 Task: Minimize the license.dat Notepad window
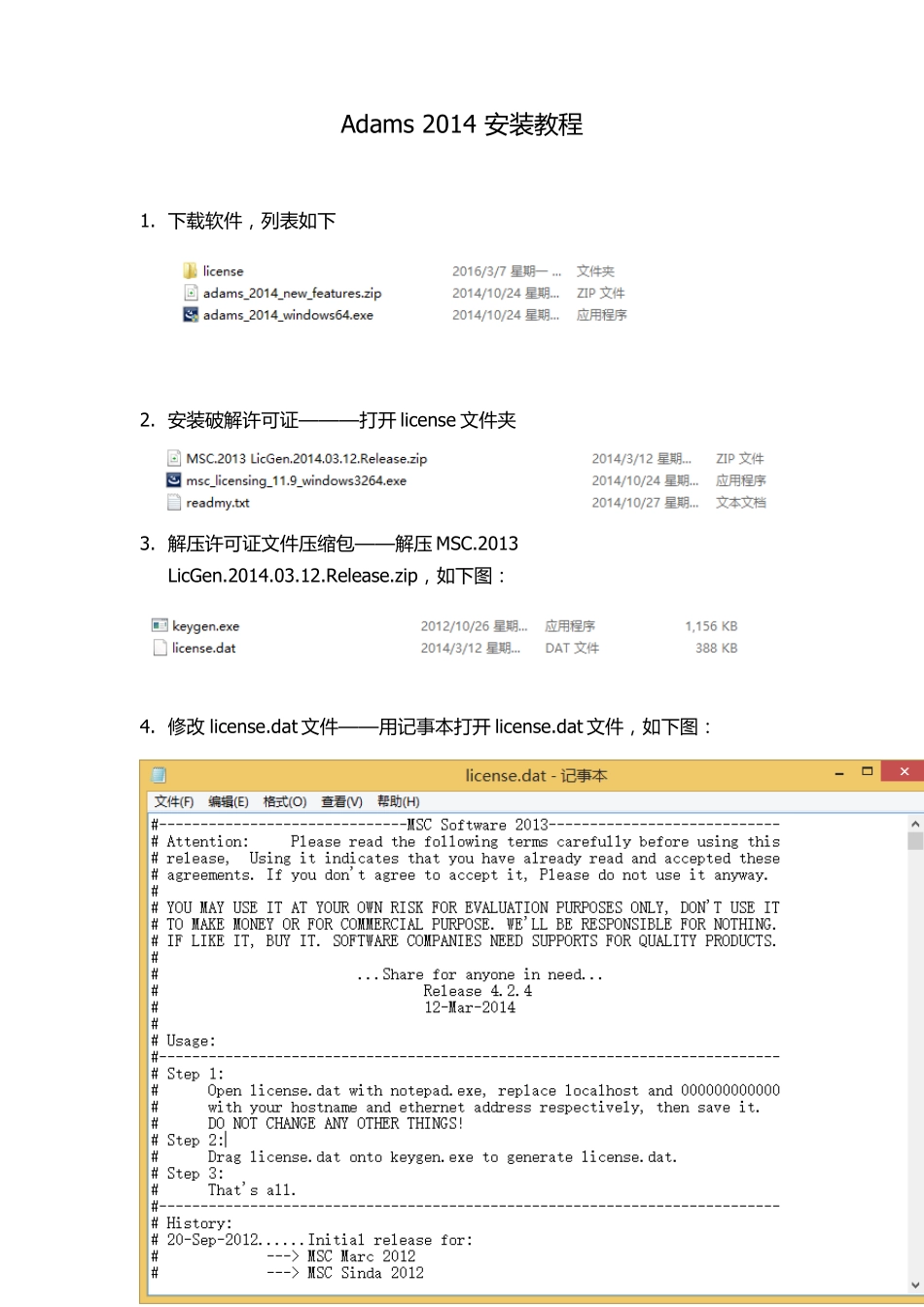point(838,773)
